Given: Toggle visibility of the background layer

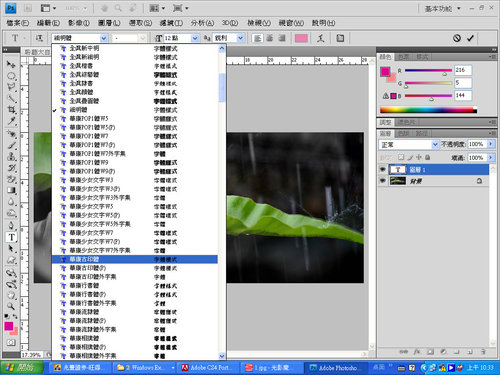Looking at the screenshot, I should [x=383, y=181].
